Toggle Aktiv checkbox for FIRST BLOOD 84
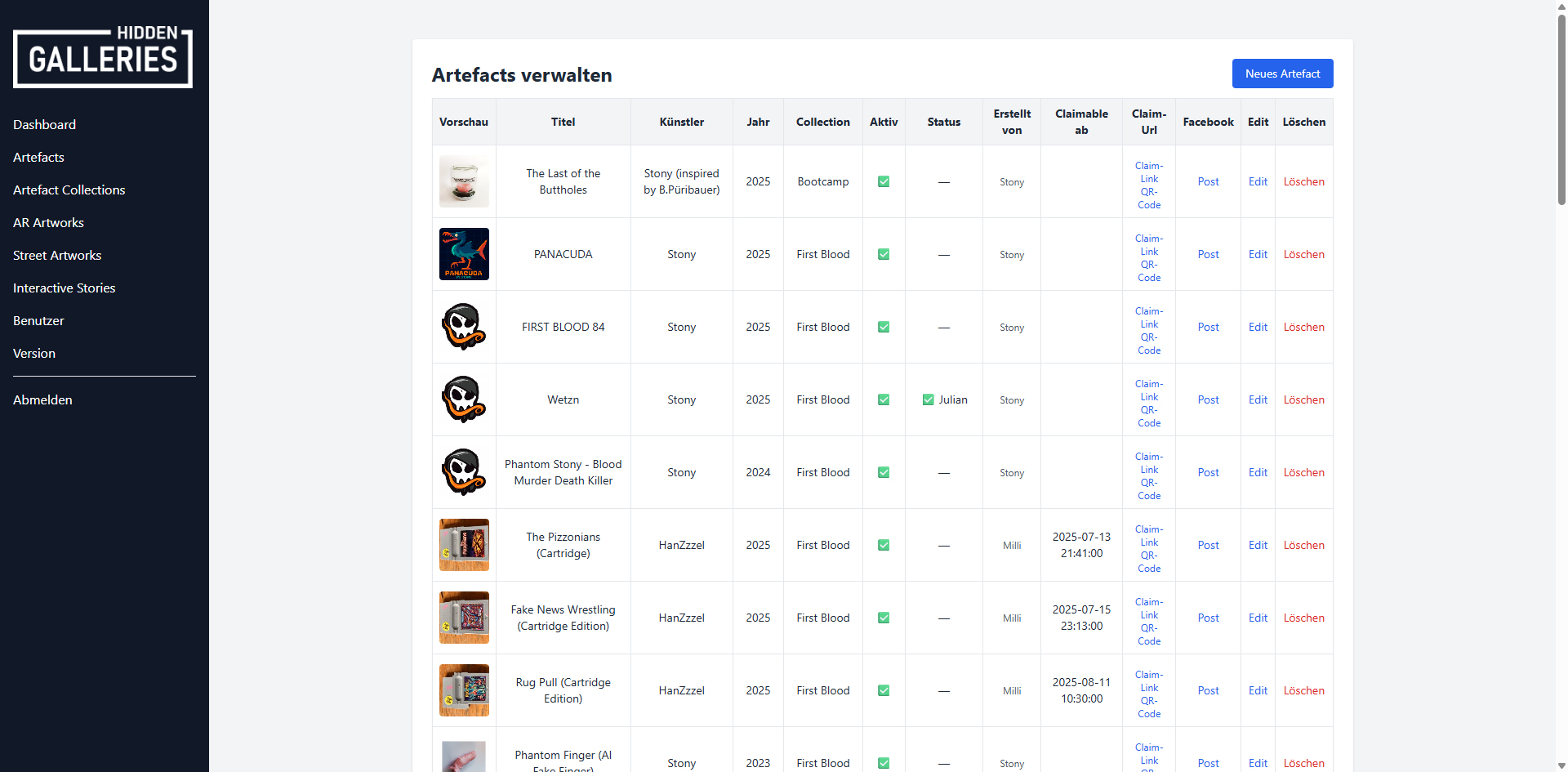Image resolution: width=1568 pixels, height=772 pixels. [884, 327]
